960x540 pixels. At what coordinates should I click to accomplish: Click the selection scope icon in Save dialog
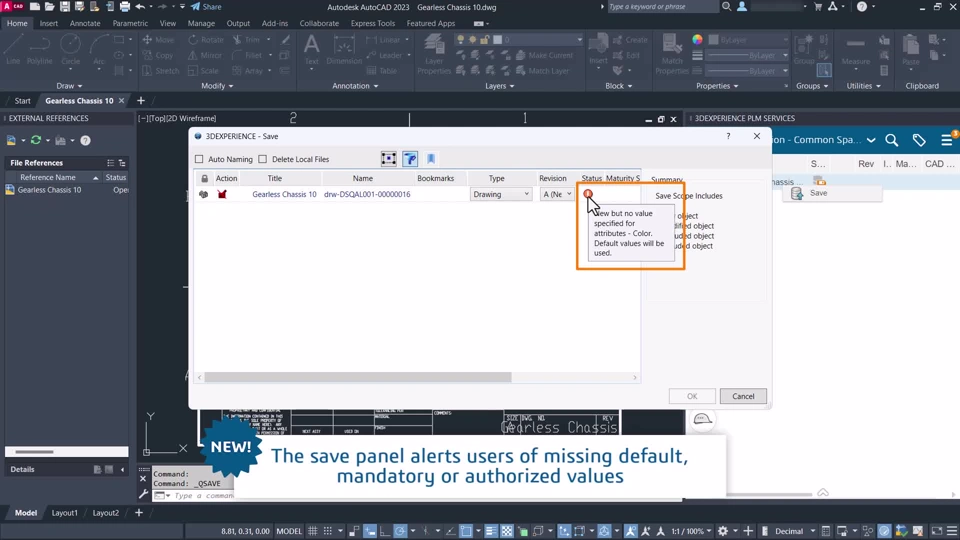pyautogui.click(x=388, y=159)
